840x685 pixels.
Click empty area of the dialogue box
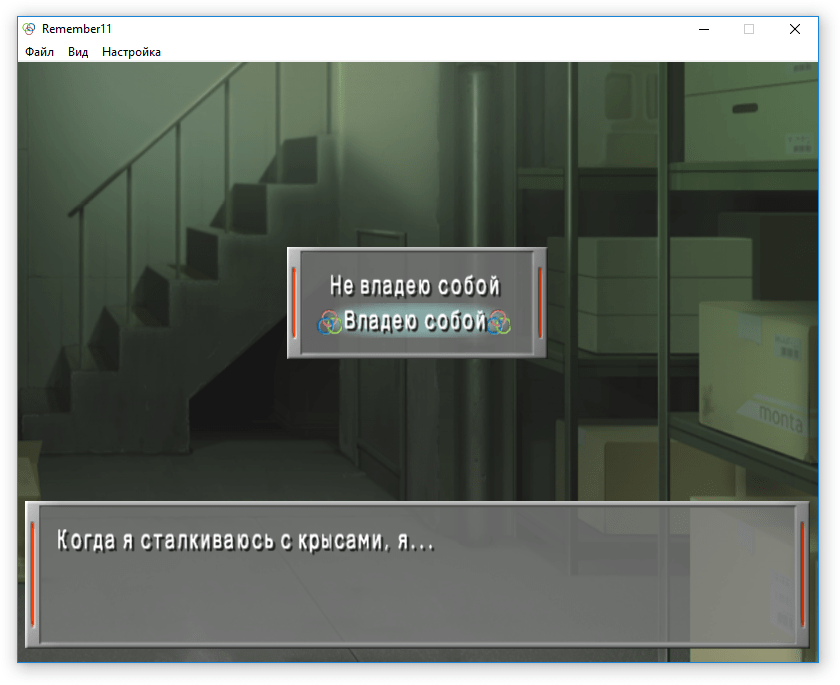(400, 605)
